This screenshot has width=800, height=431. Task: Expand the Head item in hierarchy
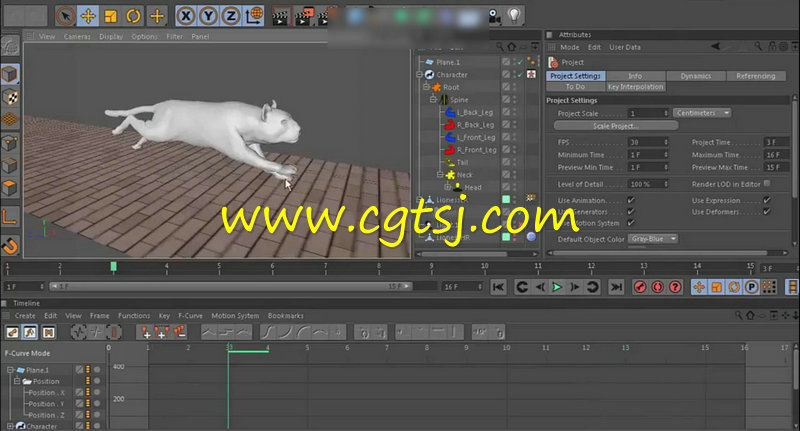point(447,187)
